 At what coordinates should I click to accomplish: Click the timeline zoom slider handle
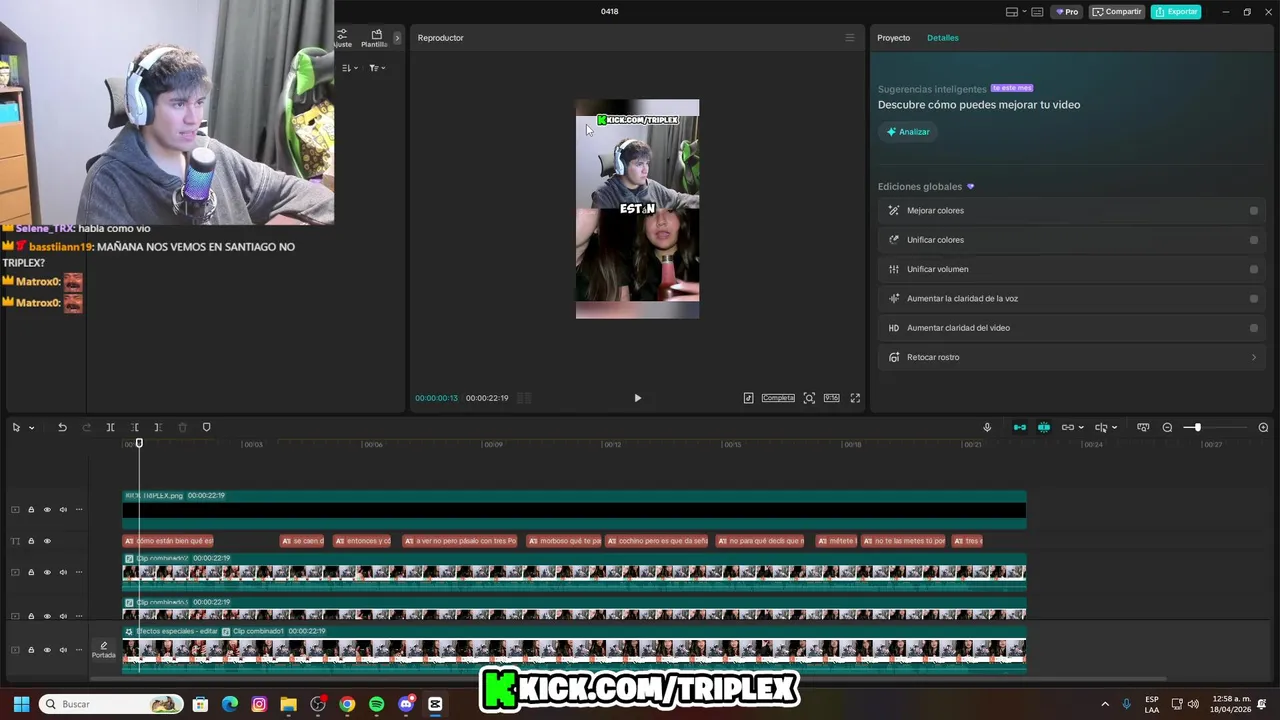(x=1197, y=428)
